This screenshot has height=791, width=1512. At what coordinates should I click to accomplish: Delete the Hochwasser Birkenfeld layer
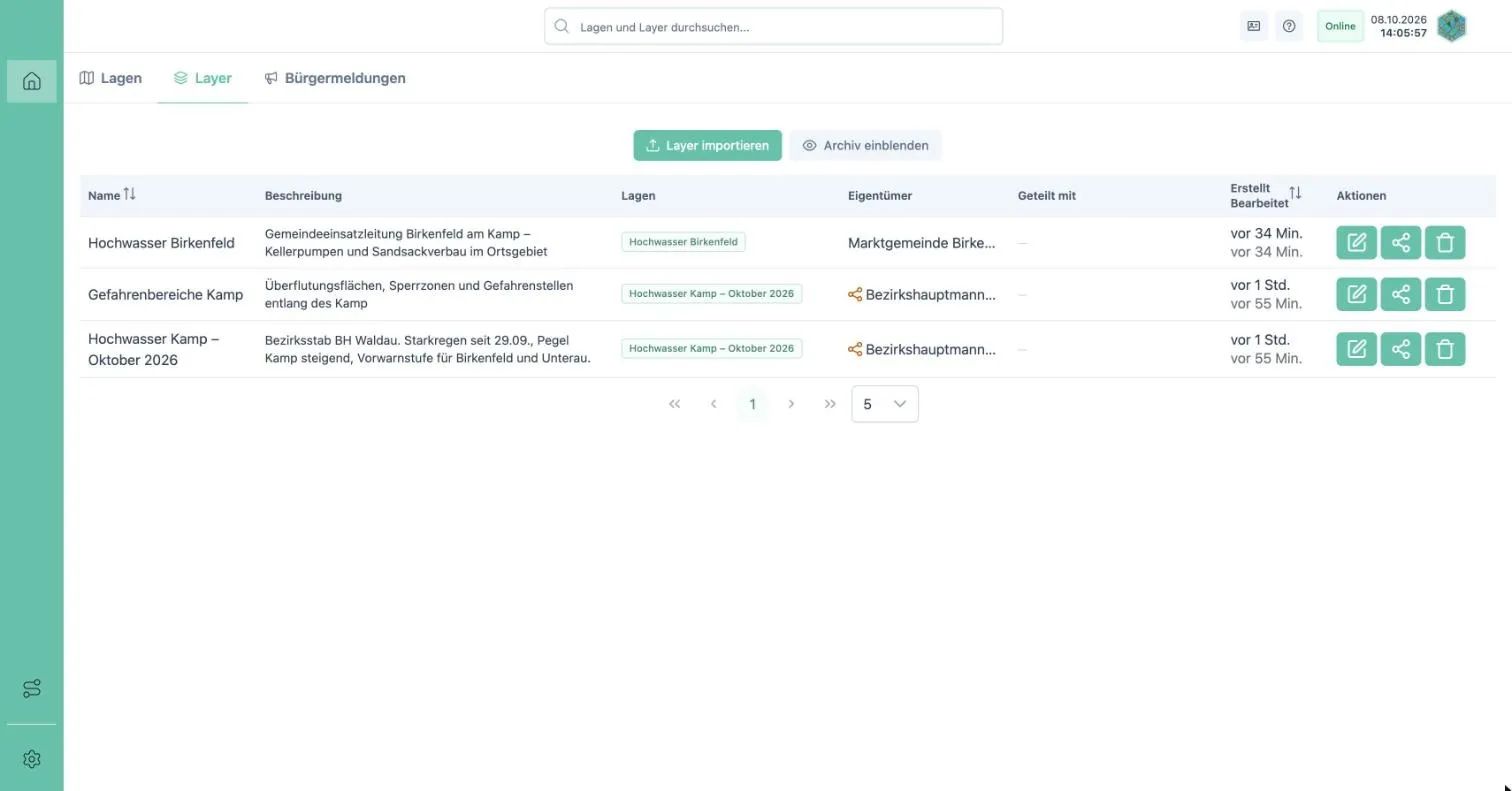tap(1445, 242)
